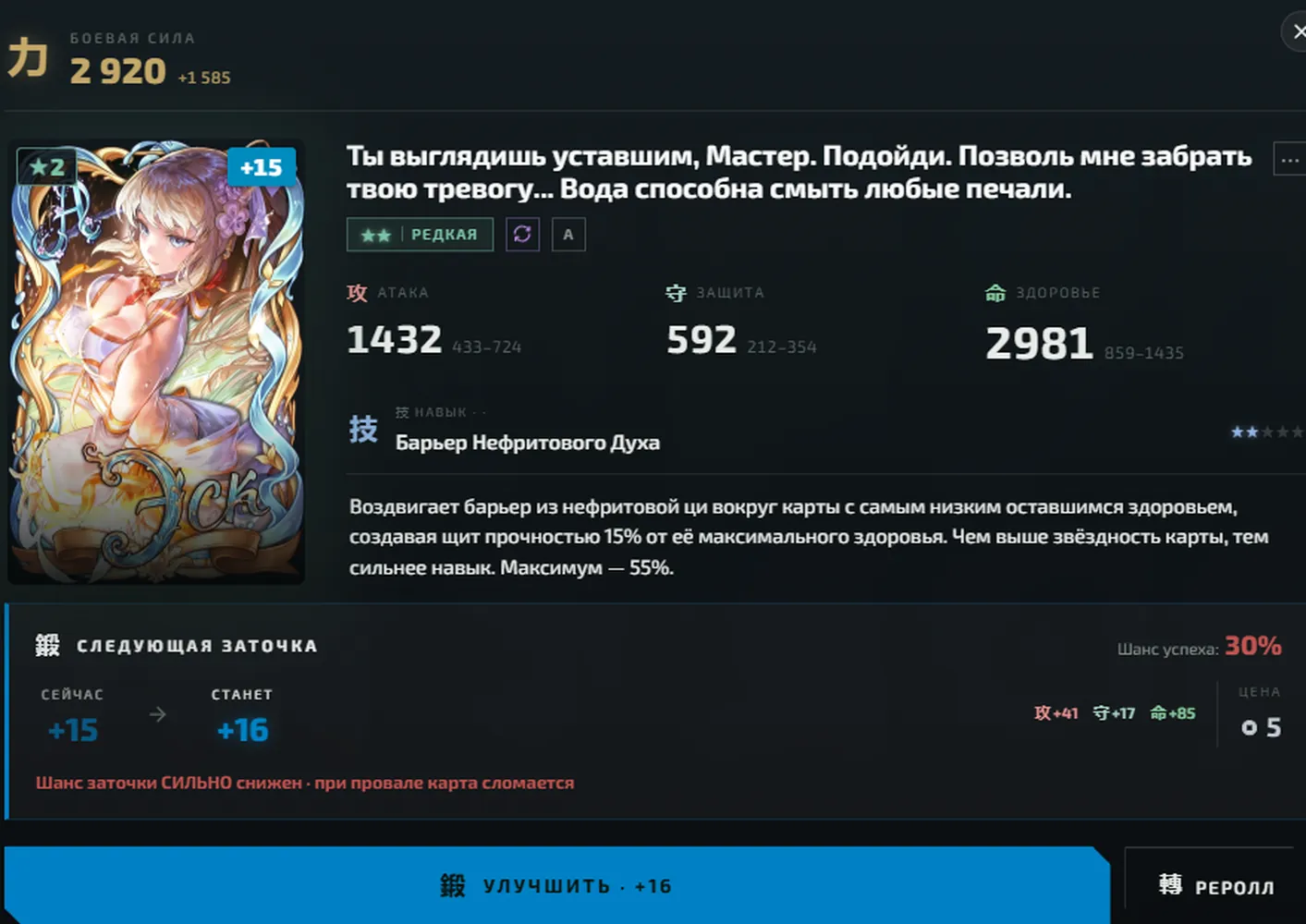The image size is (1306, 924).
Task: Click the 30% success chance value
Action: pyautogui.click(x=1253, y=646)
